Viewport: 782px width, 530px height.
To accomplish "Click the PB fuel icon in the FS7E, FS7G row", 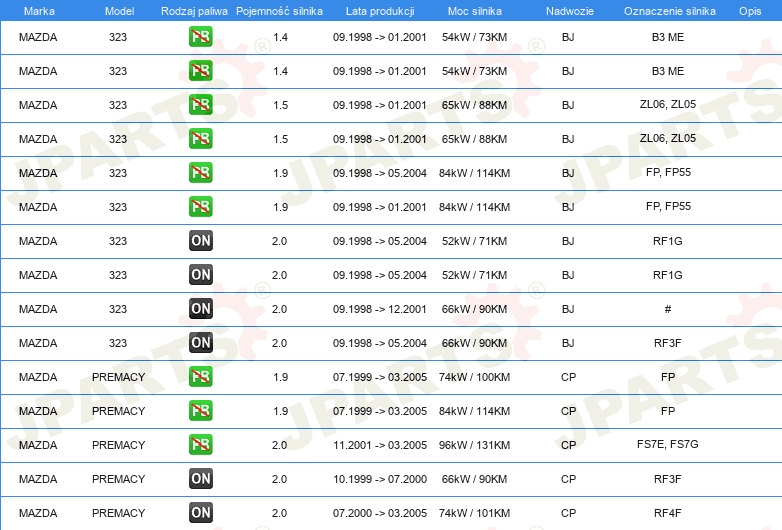I will click(201, 445).
